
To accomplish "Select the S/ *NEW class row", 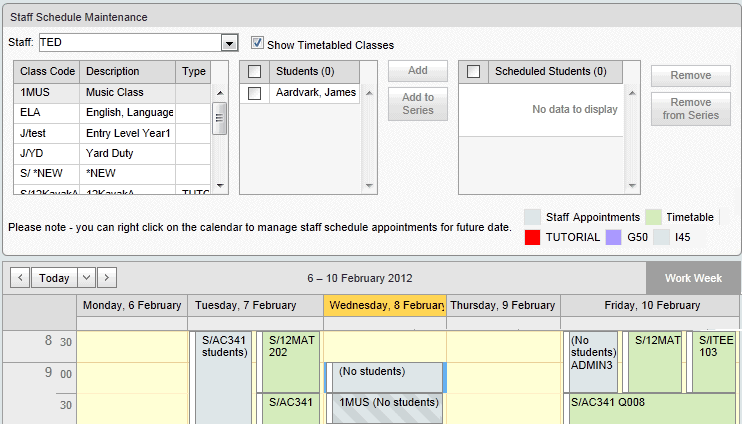I will (x=112, y=174).
